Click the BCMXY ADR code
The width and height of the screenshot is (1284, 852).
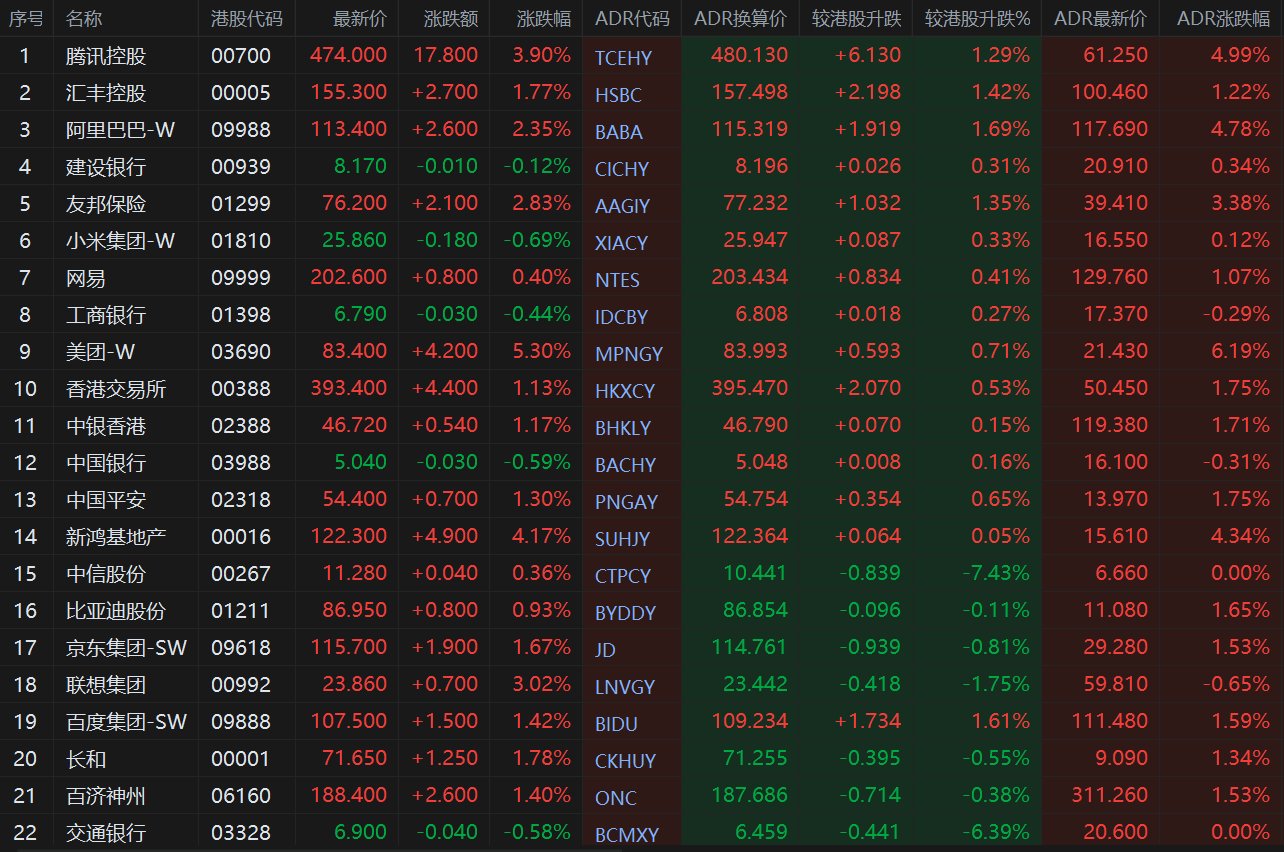pos(627,835)
